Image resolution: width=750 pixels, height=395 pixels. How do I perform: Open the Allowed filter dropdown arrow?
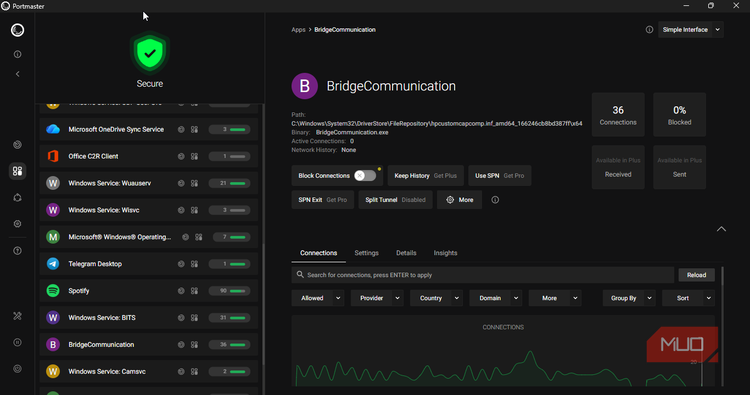tap(338, 298)
